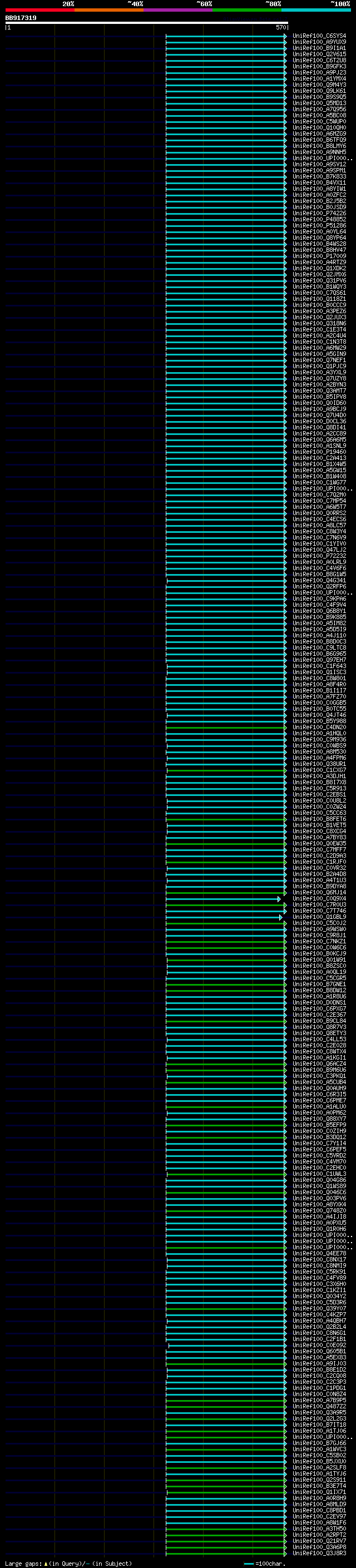Select the BB917319 query name
Image resolution: width=356 pixels, height=1568 pixels.
[x=21, y=18]
